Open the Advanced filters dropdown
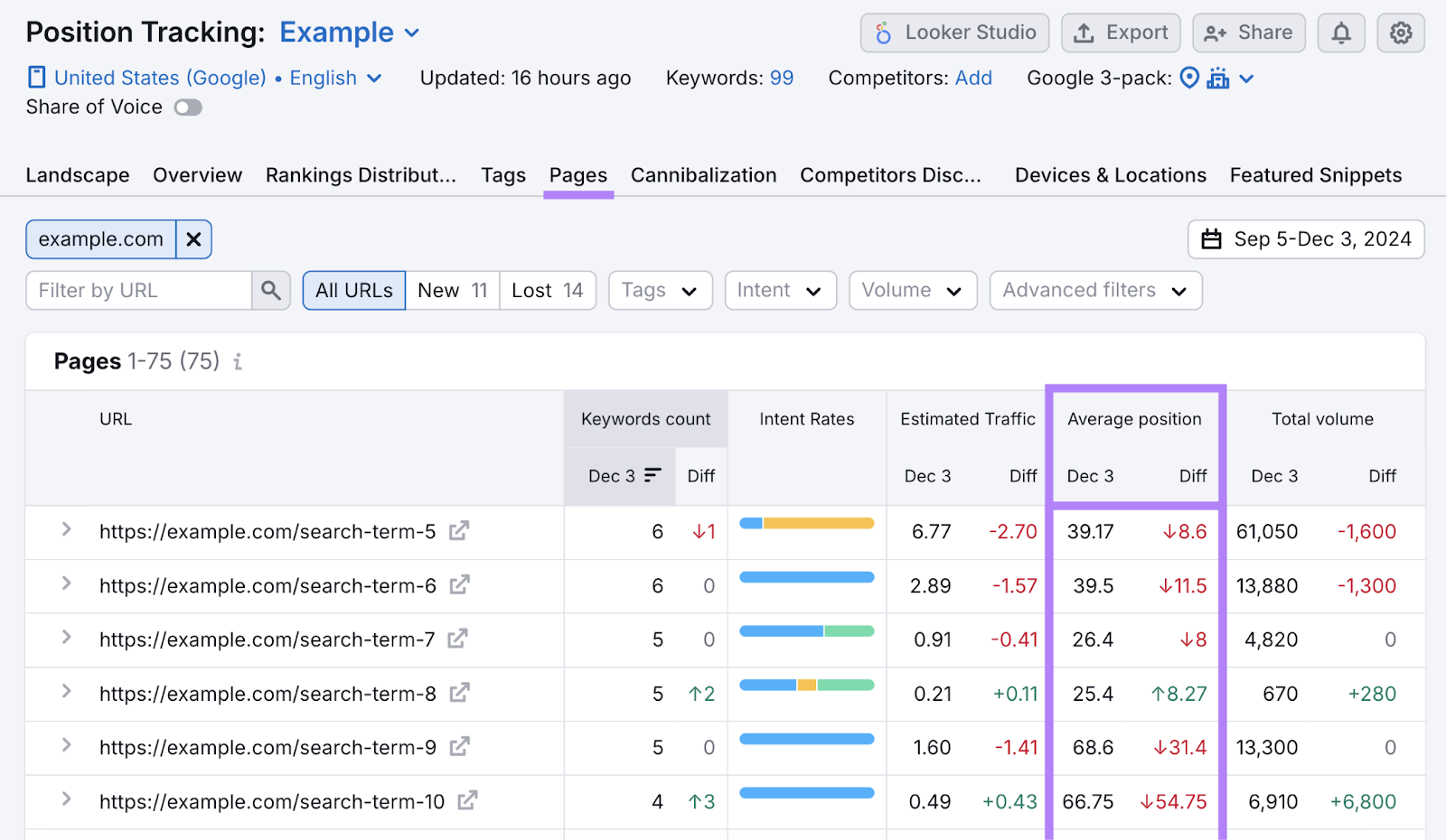1446x840 pixels. (1094, 290)
